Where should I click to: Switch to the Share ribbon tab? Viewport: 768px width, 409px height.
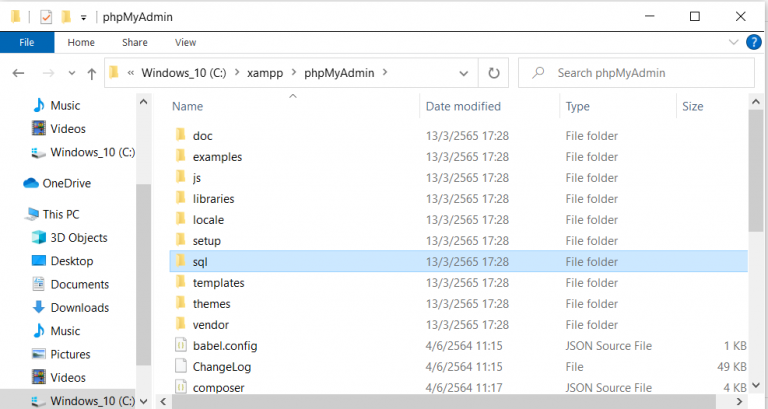coord(134,43)
